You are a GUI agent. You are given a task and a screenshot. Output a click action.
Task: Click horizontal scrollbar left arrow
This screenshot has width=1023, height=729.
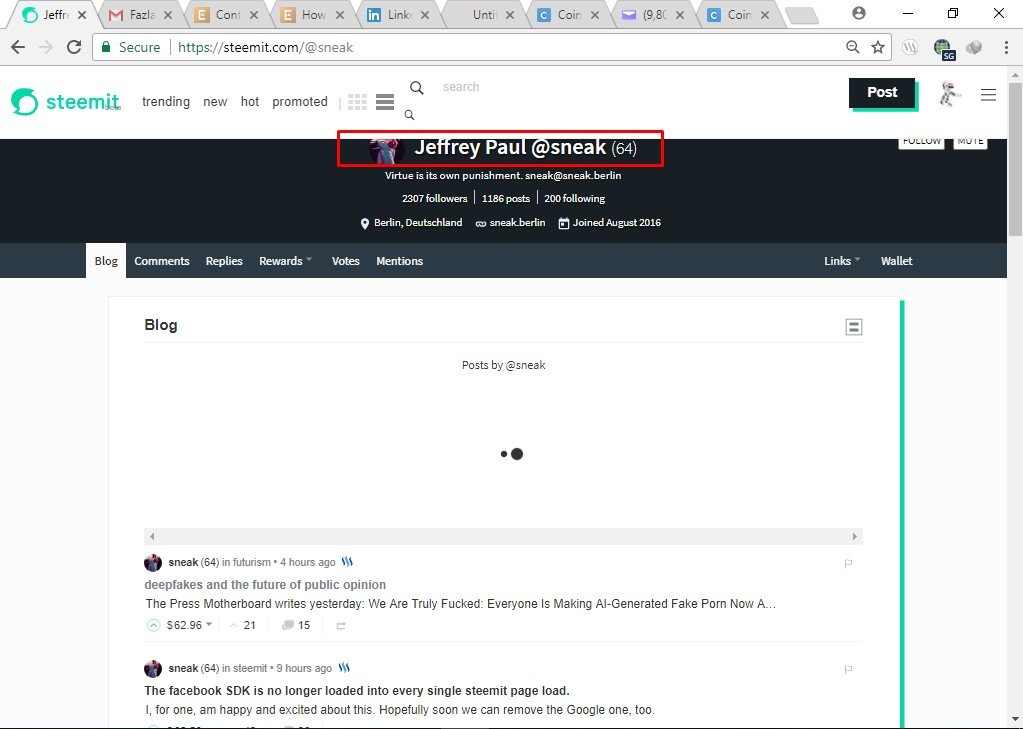[x=152, y=536]
